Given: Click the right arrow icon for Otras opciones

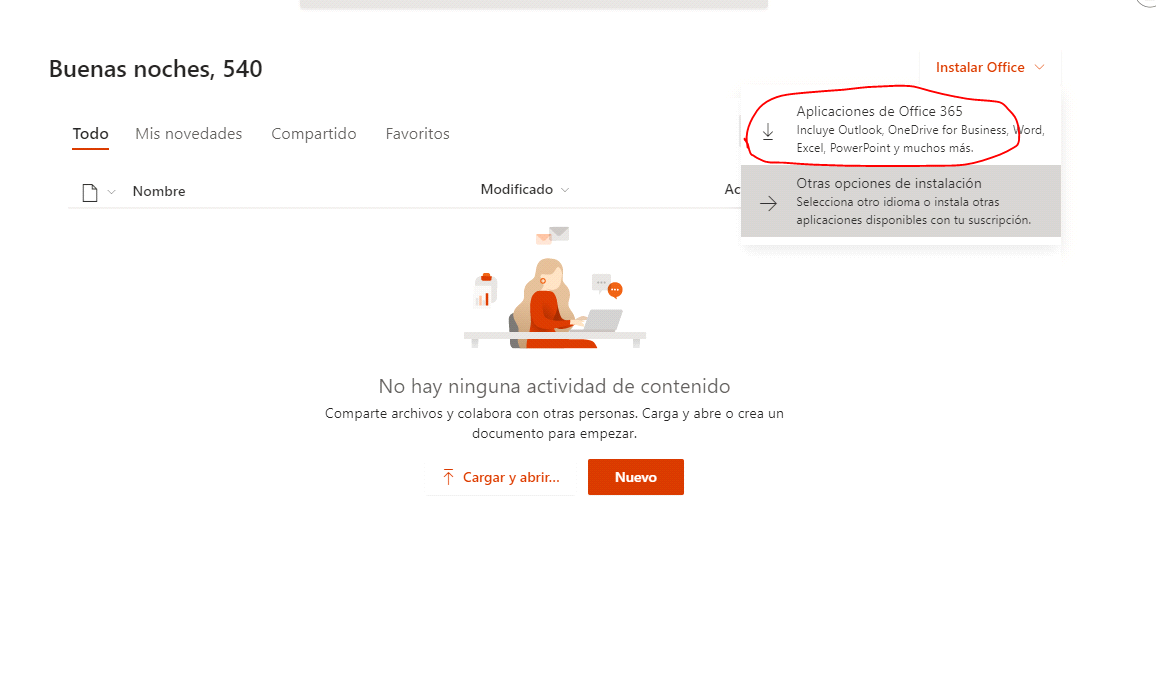Looking at the screenshot, I should coord(768,204).
